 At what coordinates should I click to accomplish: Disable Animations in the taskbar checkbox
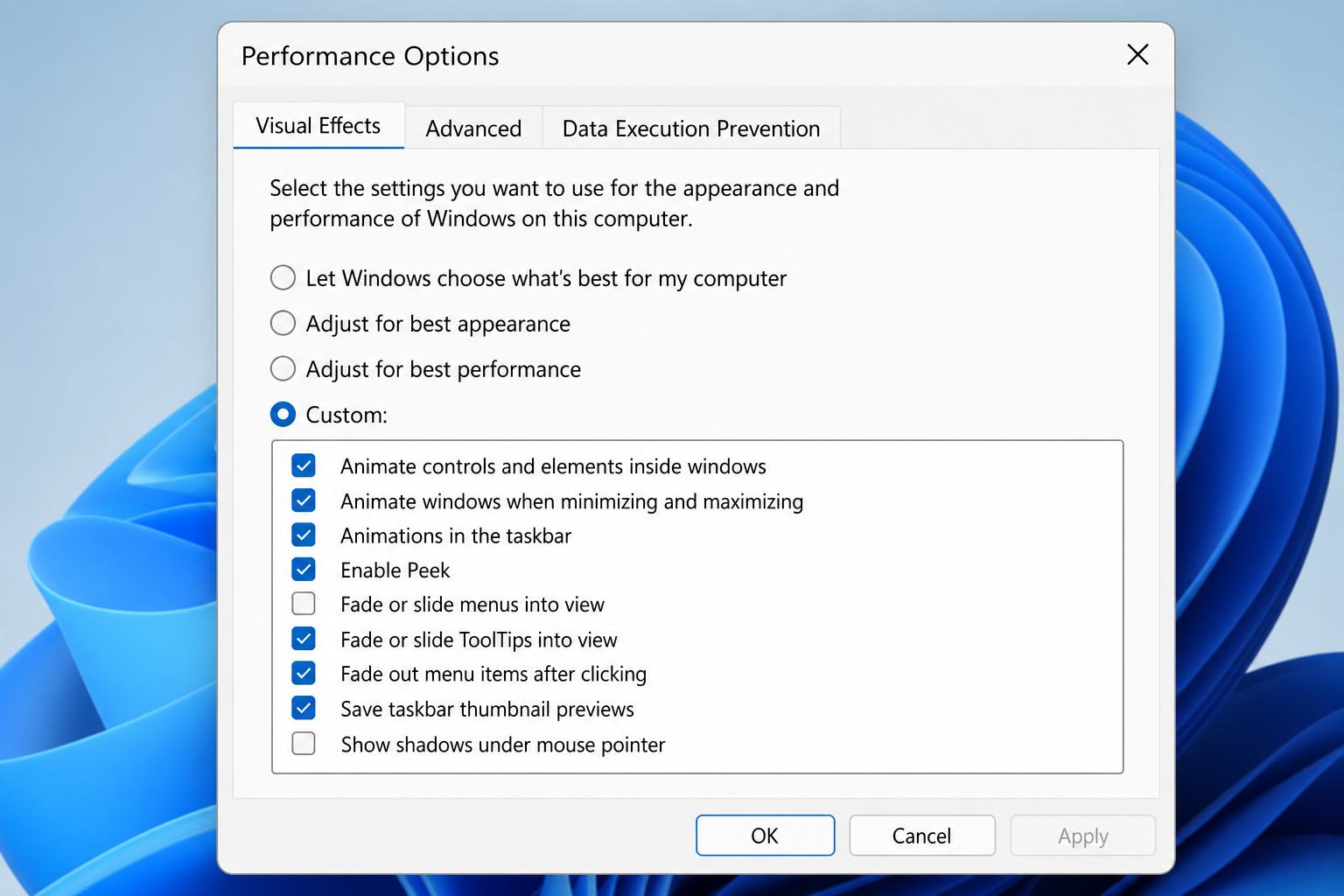coord(304,535)
